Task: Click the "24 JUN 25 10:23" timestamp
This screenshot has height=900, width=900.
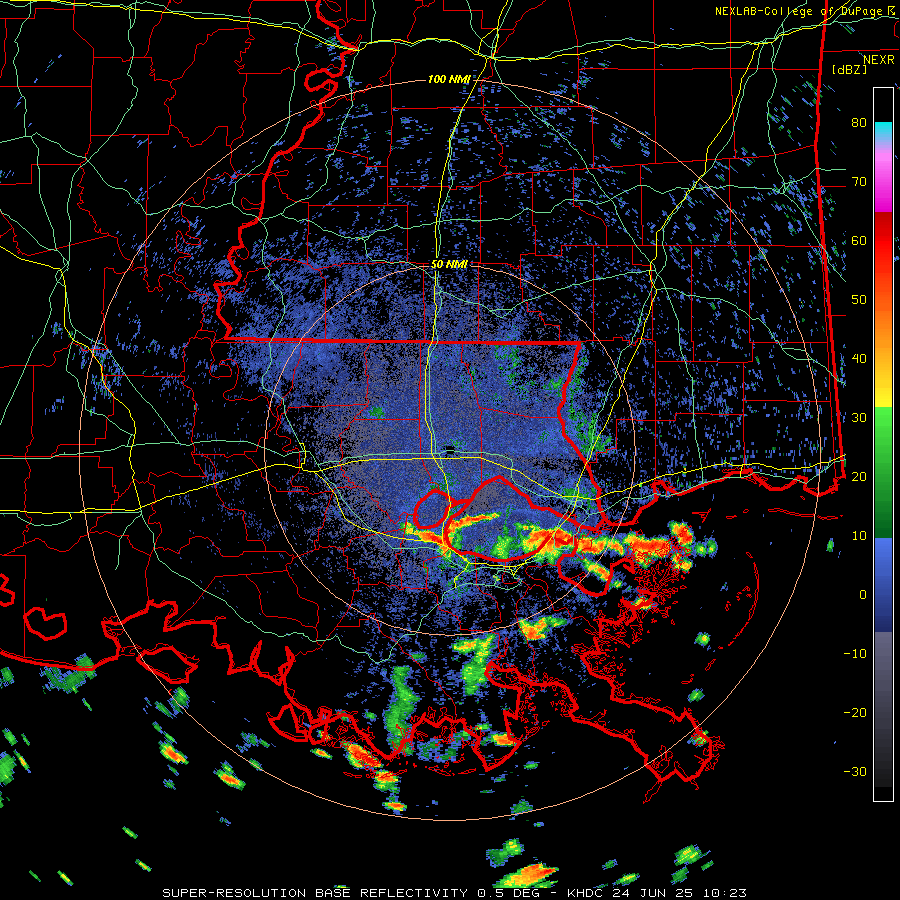Action: [x=679, y=893]
